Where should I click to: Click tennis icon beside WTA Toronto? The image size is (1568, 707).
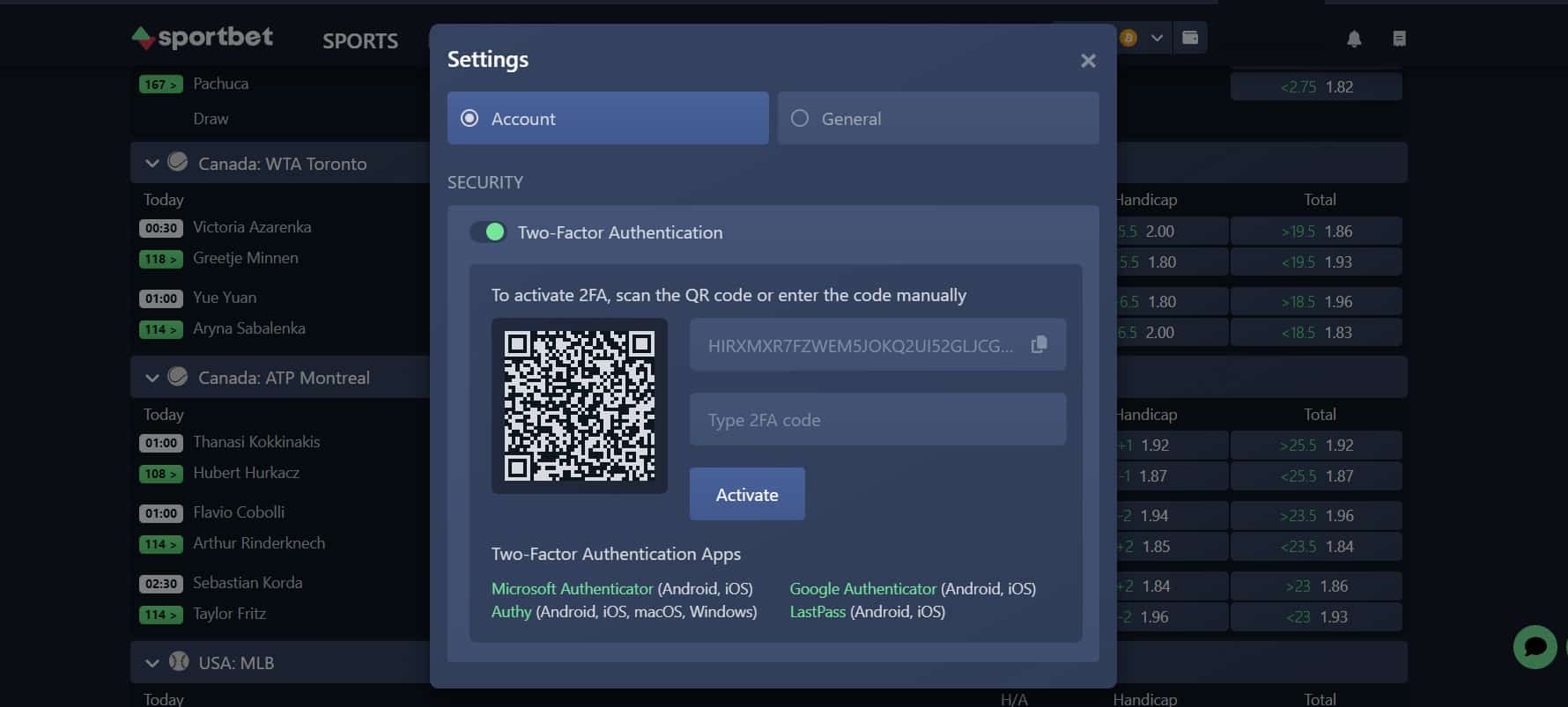(x=178, y=162)
